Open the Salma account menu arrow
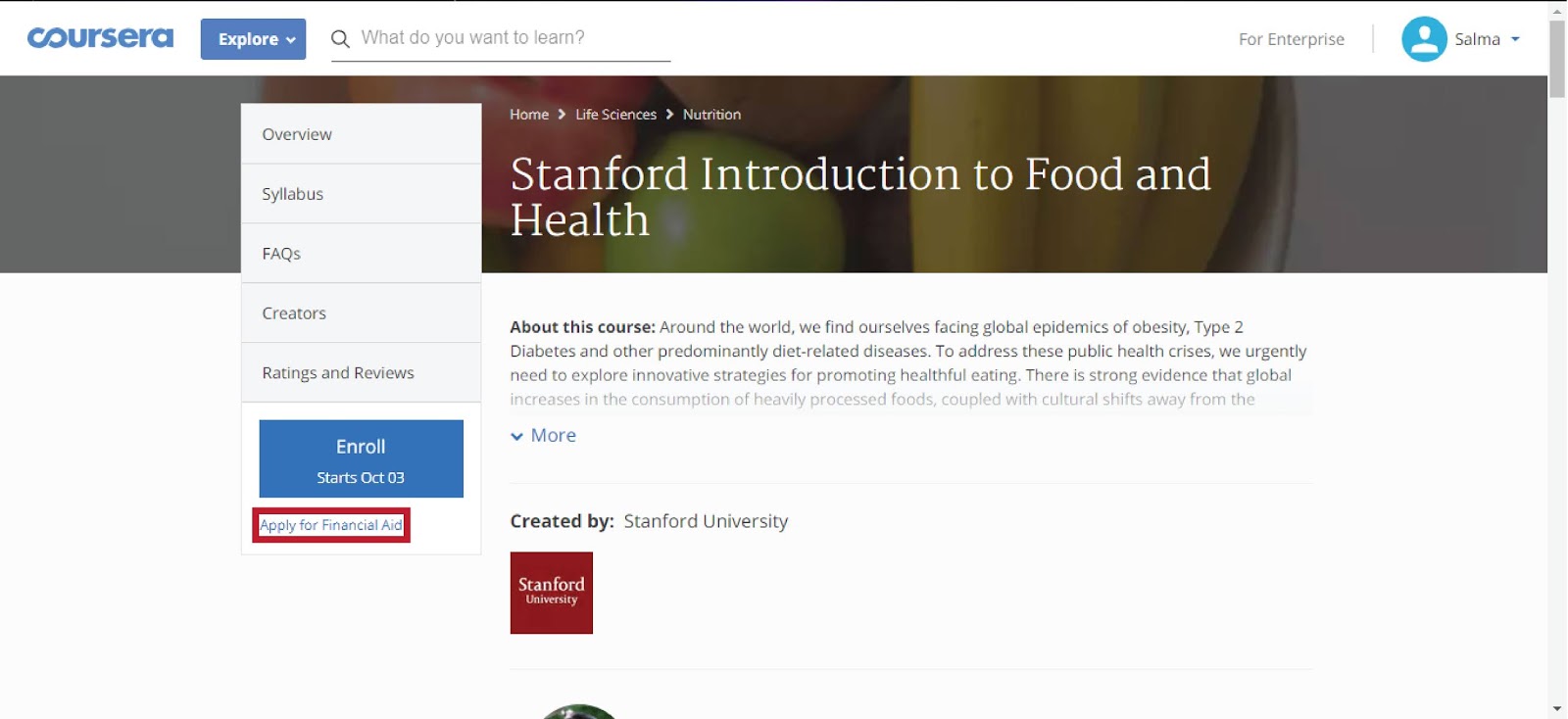 (1515, 39)
